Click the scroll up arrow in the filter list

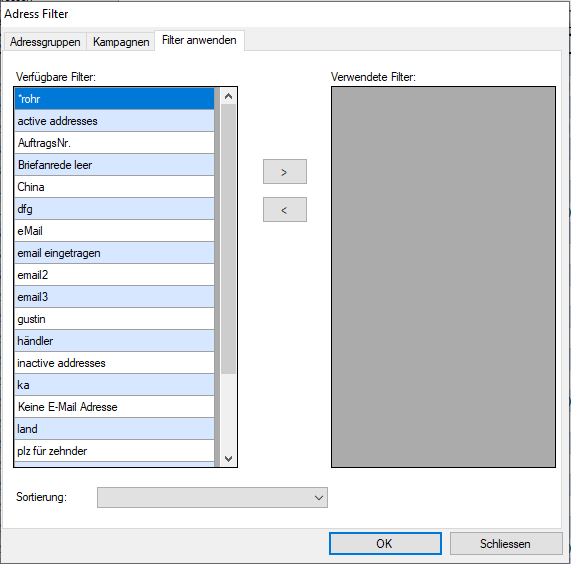228,96
